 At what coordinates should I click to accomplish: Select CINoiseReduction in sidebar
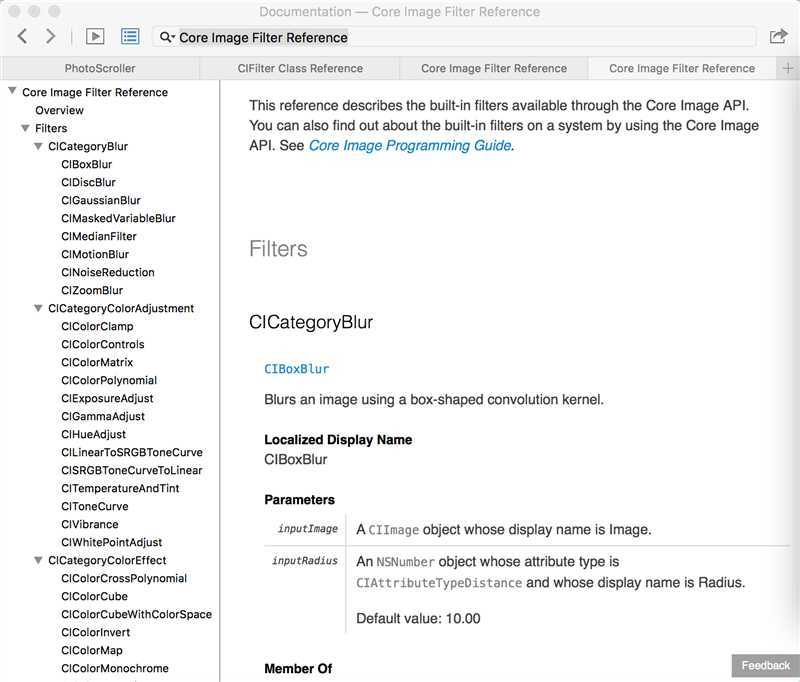click(x=108, y=272)
